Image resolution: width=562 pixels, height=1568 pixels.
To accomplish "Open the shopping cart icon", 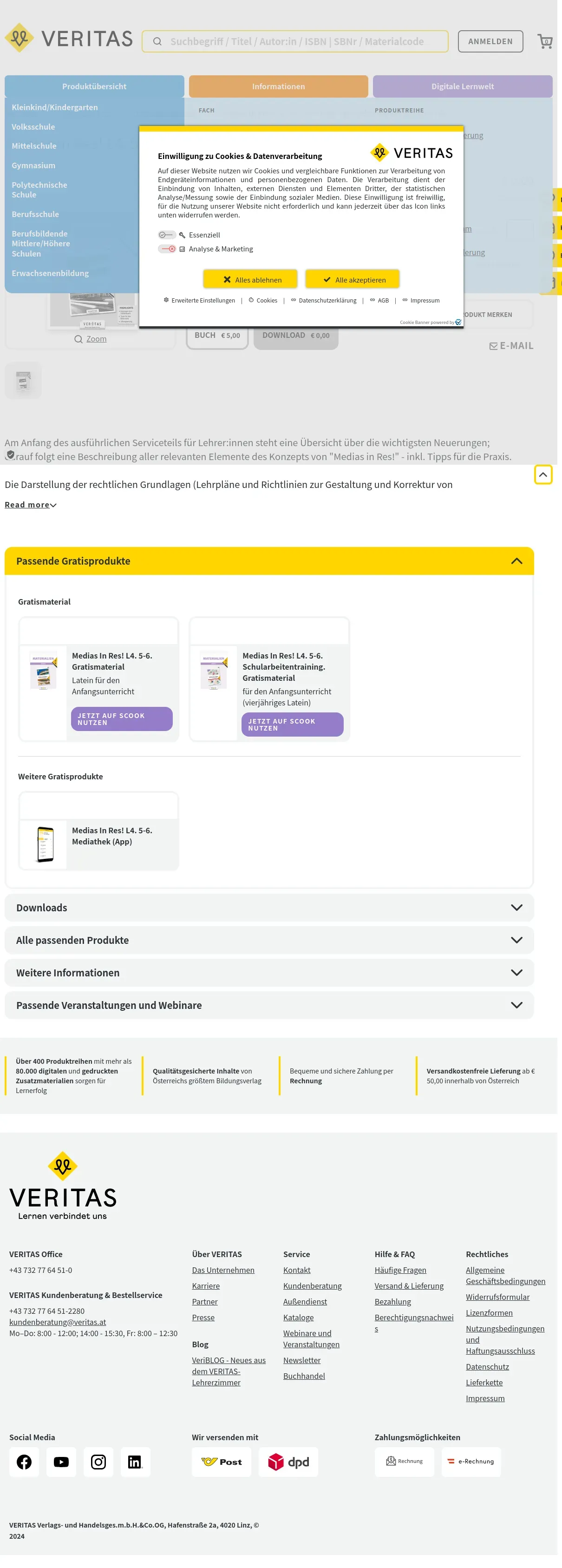I will coord(545,41).
